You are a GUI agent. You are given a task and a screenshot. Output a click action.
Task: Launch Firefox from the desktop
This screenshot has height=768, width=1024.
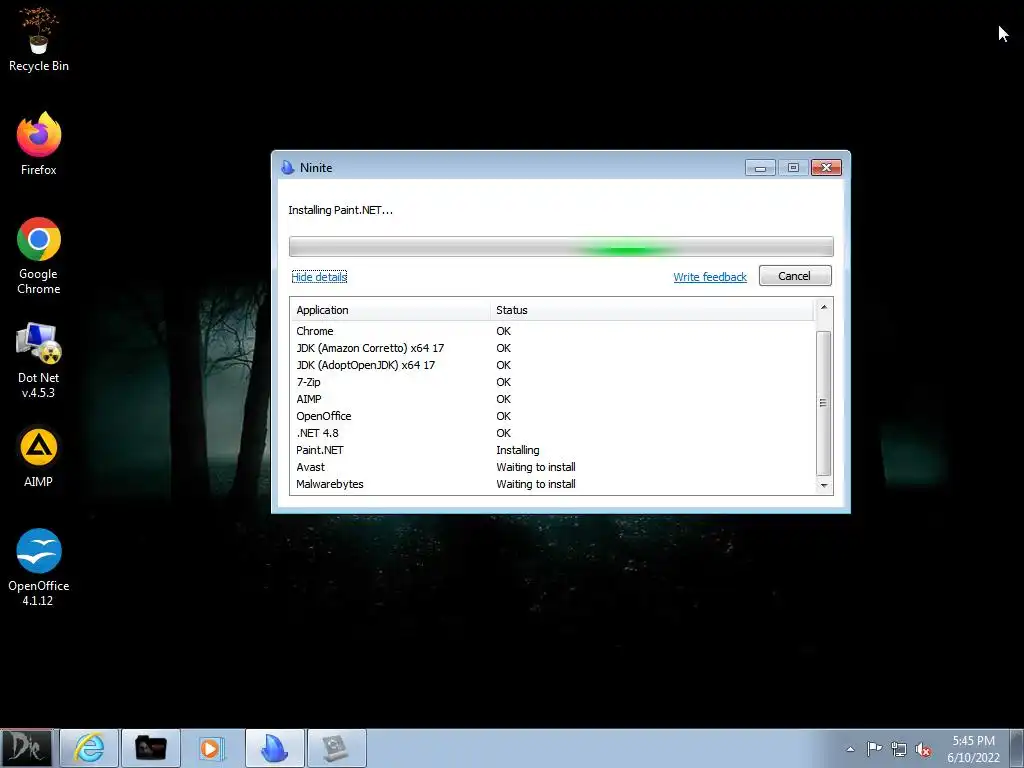(39, 143)
